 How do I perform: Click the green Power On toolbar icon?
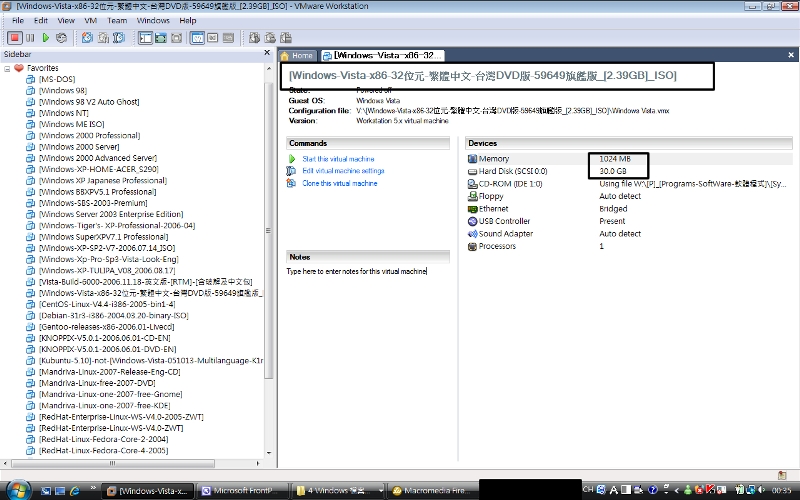pos(46,38)
